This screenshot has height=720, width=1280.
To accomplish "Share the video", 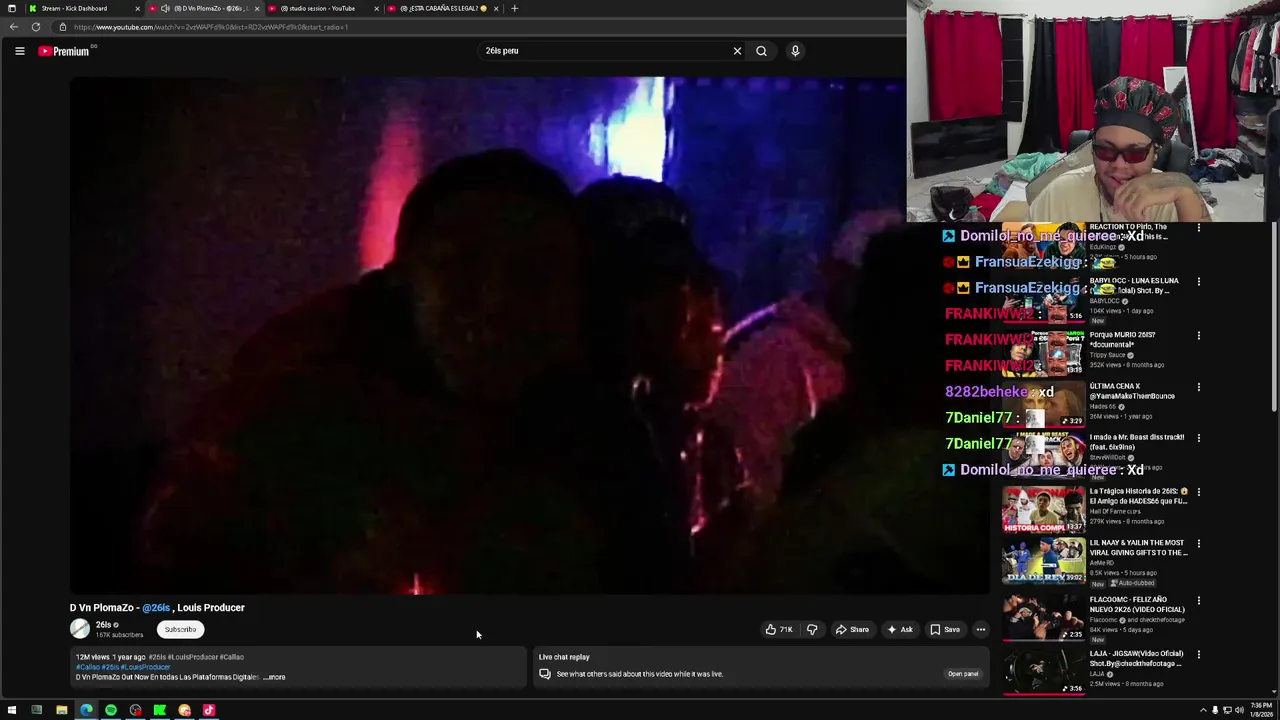I will [852, 630].
